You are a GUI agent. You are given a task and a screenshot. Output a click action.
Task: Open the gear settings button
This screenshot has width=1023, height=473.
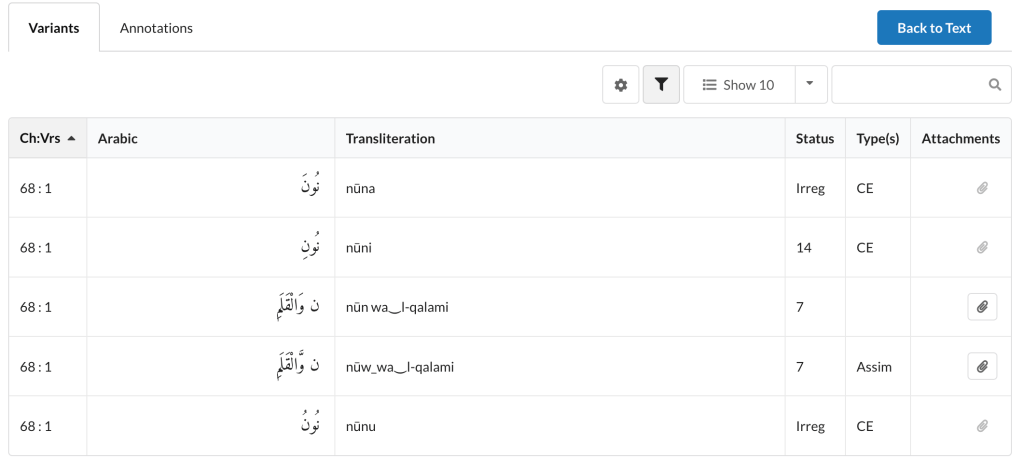point(620,85)
